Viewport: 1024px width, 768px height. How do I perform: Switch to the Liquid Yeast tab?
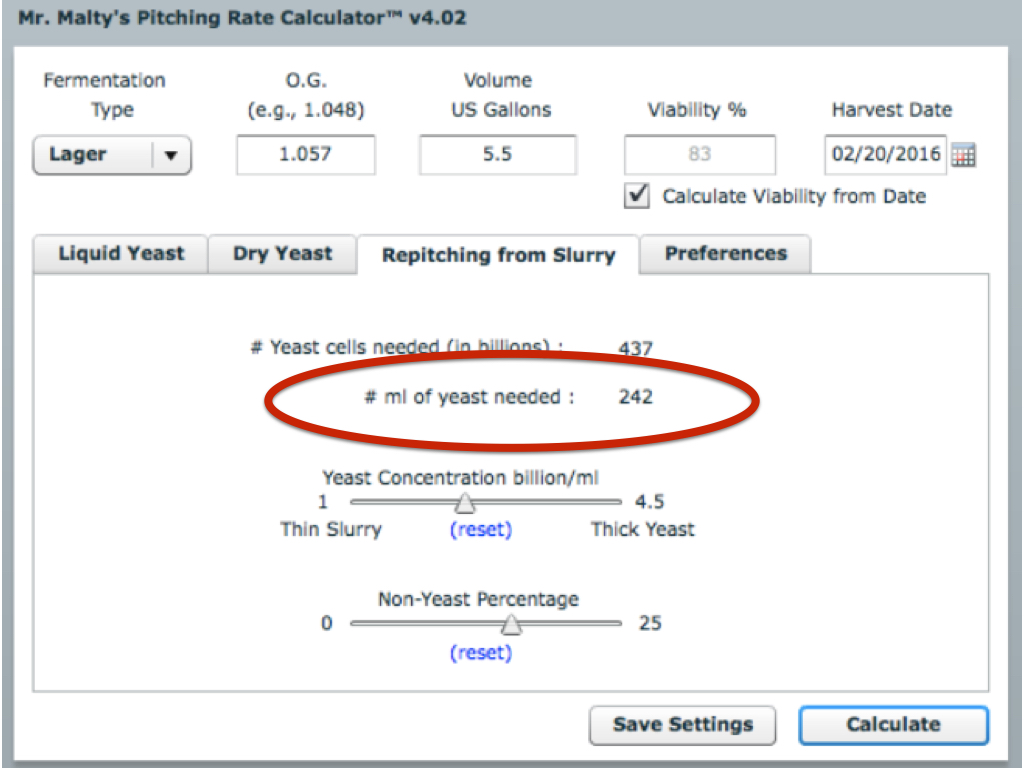pyautogui.click(x=121, y=253)
